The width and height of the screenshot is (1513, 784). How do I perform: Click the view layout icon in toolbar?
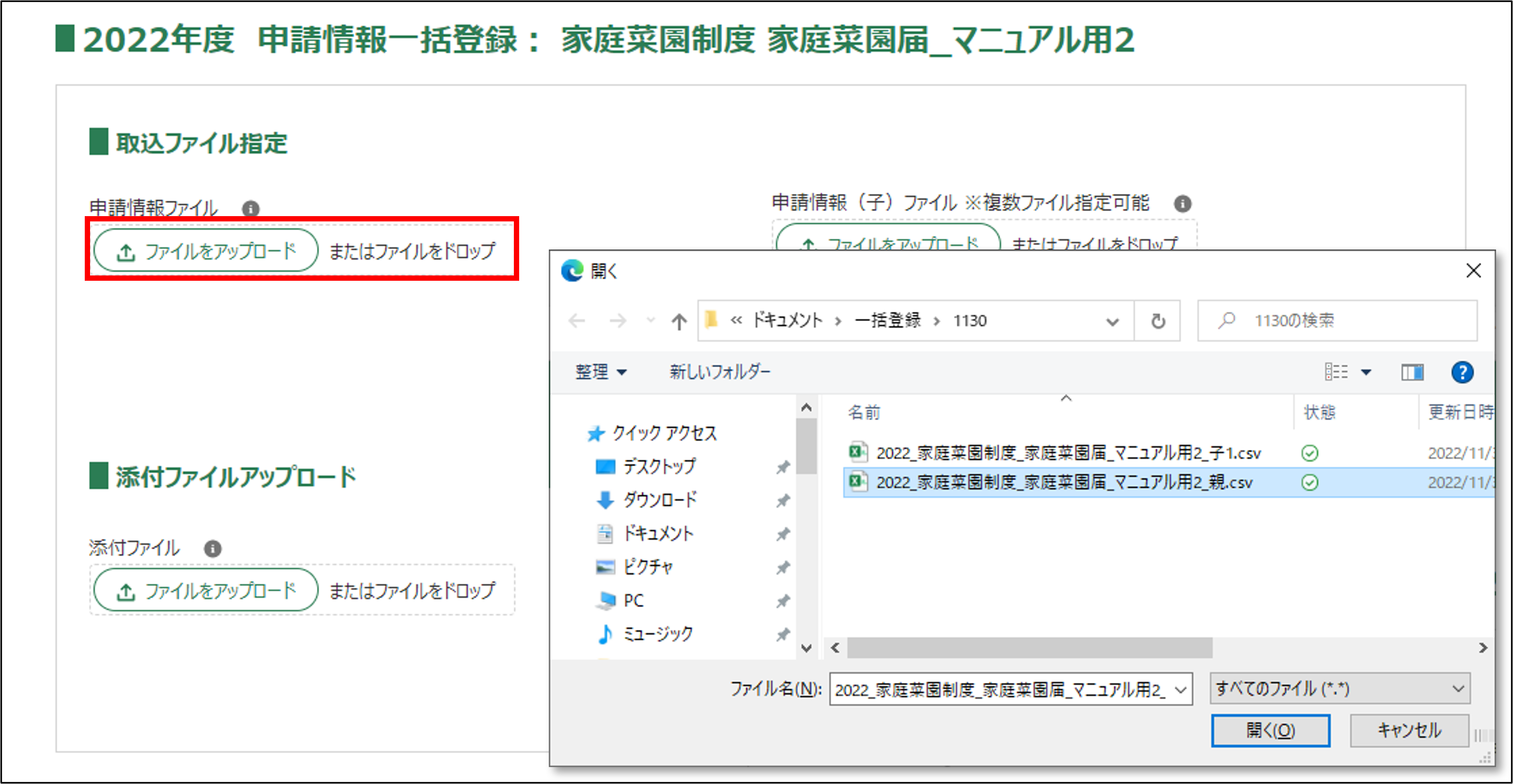pos(1336,372)
